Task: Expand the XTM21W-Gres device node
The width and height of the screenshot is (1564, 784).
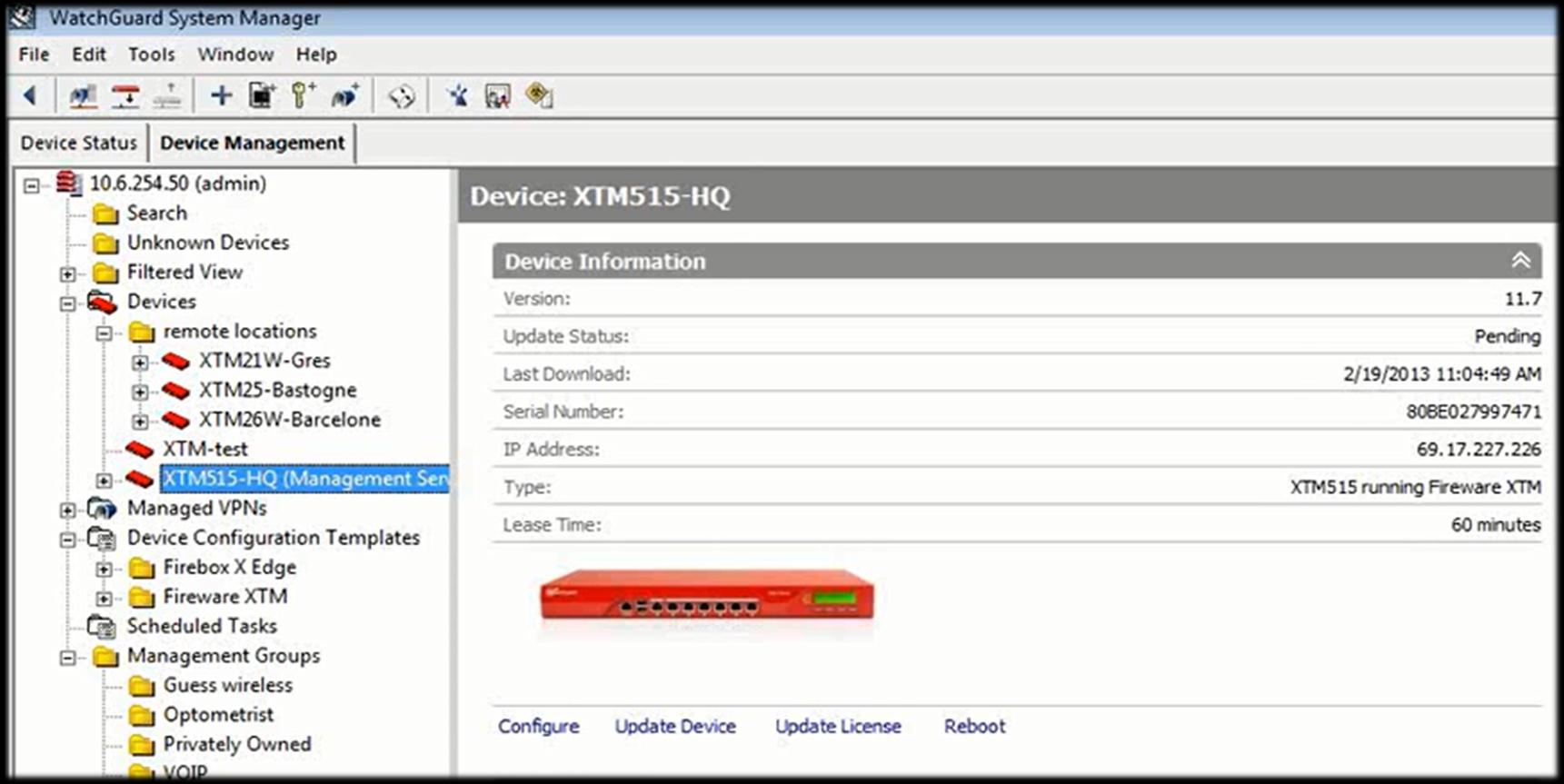Action: [140, 362]
